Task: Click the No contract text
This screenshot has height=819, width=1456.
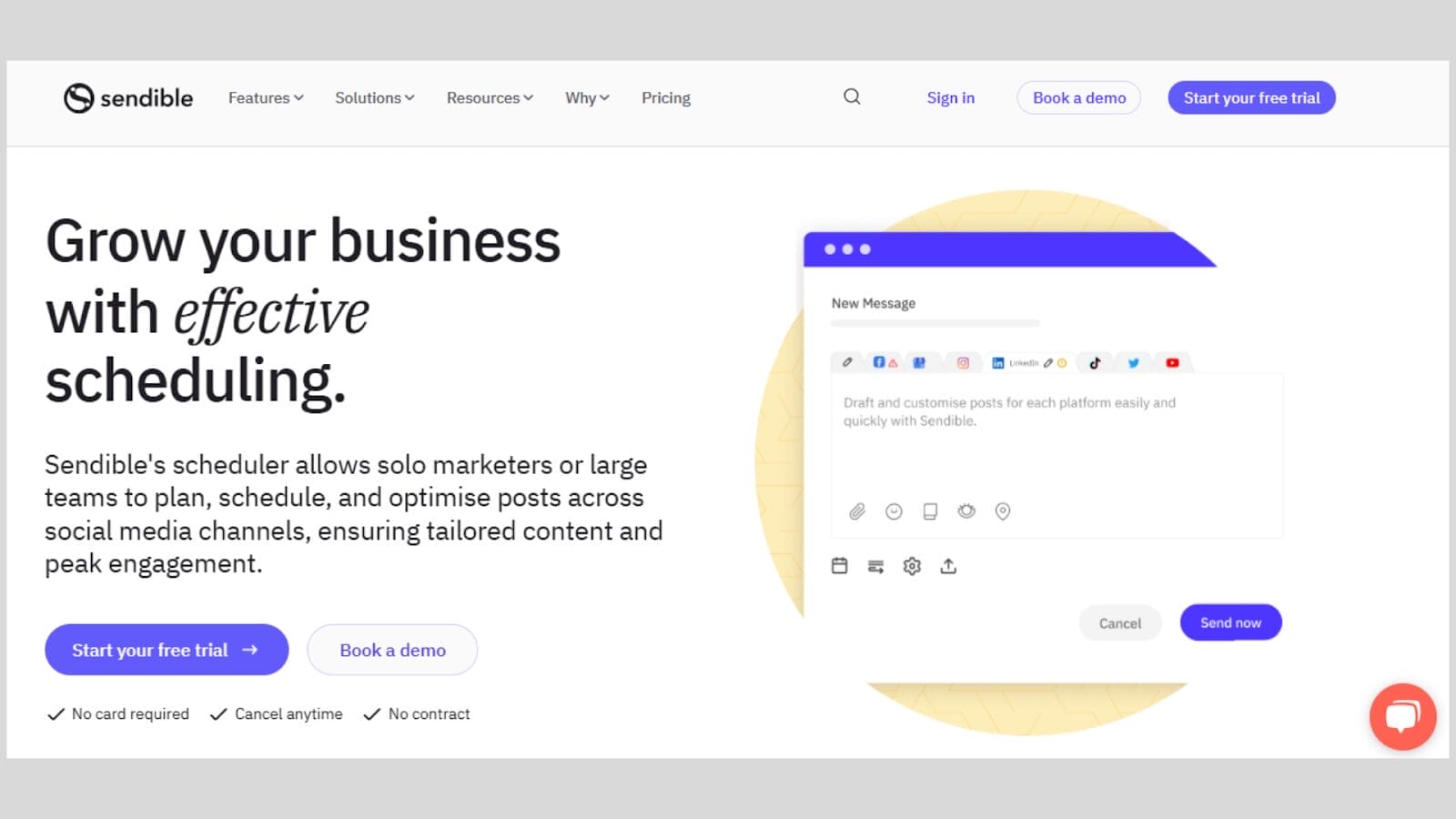Action: coord(429,713)
